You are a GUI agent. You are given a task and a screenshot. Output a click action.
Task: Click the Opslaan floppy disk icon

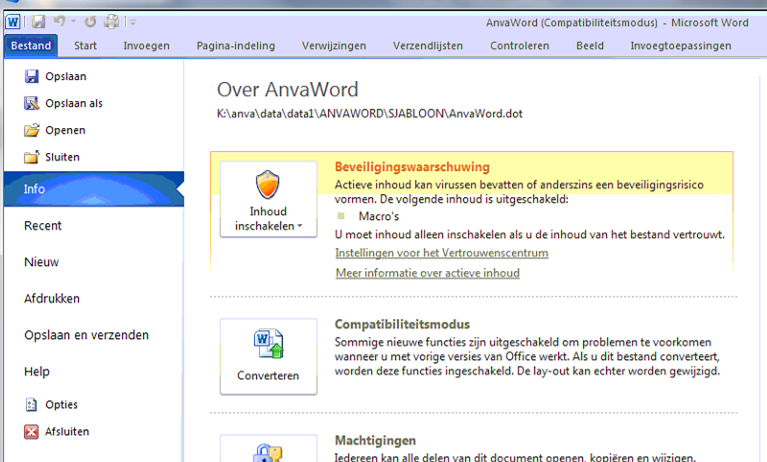(31, 76)
